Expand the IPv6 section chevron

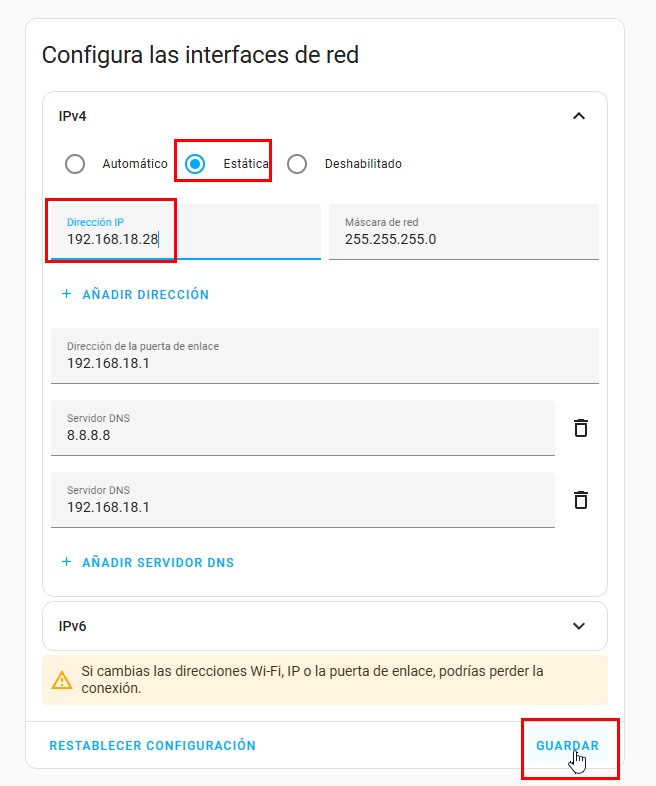578,626
